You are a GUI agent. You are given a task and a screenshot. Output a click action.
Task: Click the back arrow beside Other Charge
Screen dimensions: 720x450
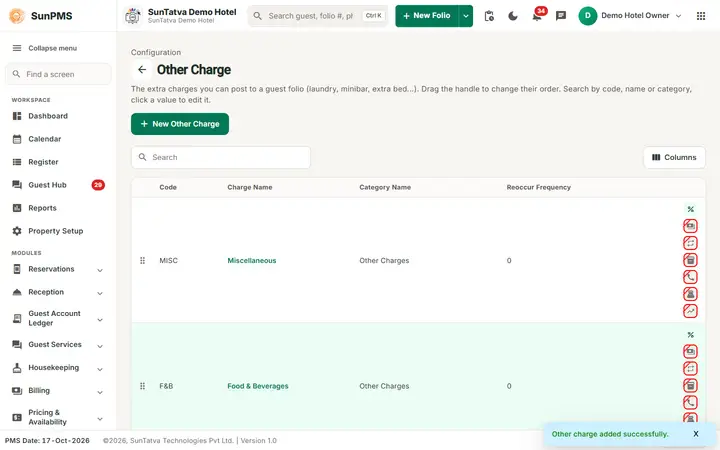(x=142, y=70)
